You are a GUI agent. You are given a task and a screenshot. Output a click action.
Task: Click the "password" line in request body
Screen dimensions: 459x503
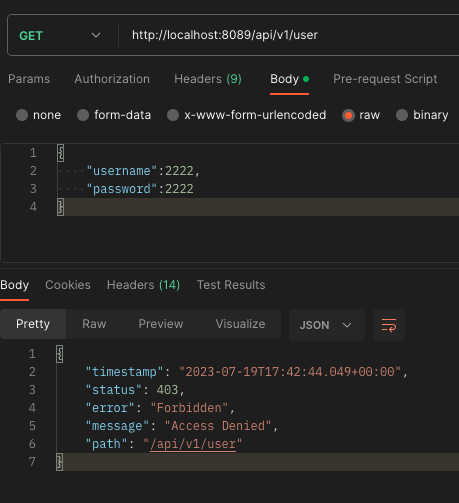[140, 189]
